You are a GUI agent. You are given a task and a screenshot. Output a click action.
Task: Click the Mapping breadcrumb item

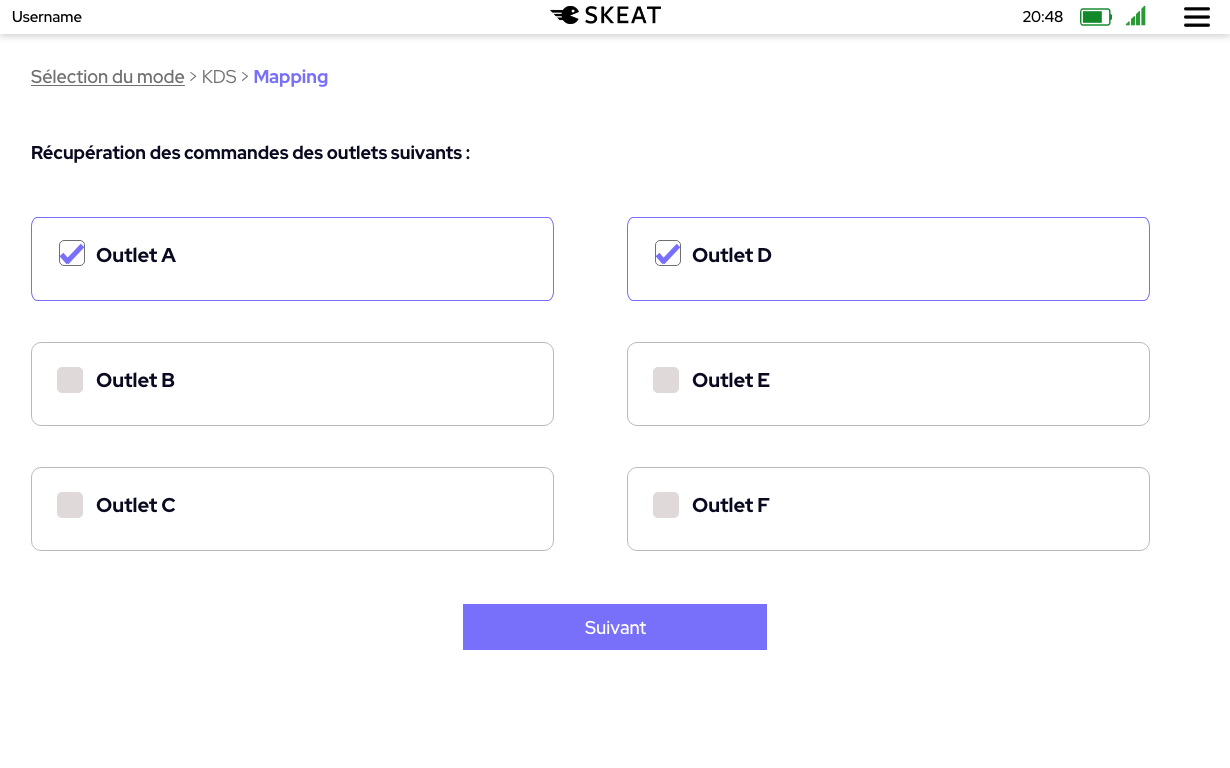pyautogui.click(x=291, y=77)
